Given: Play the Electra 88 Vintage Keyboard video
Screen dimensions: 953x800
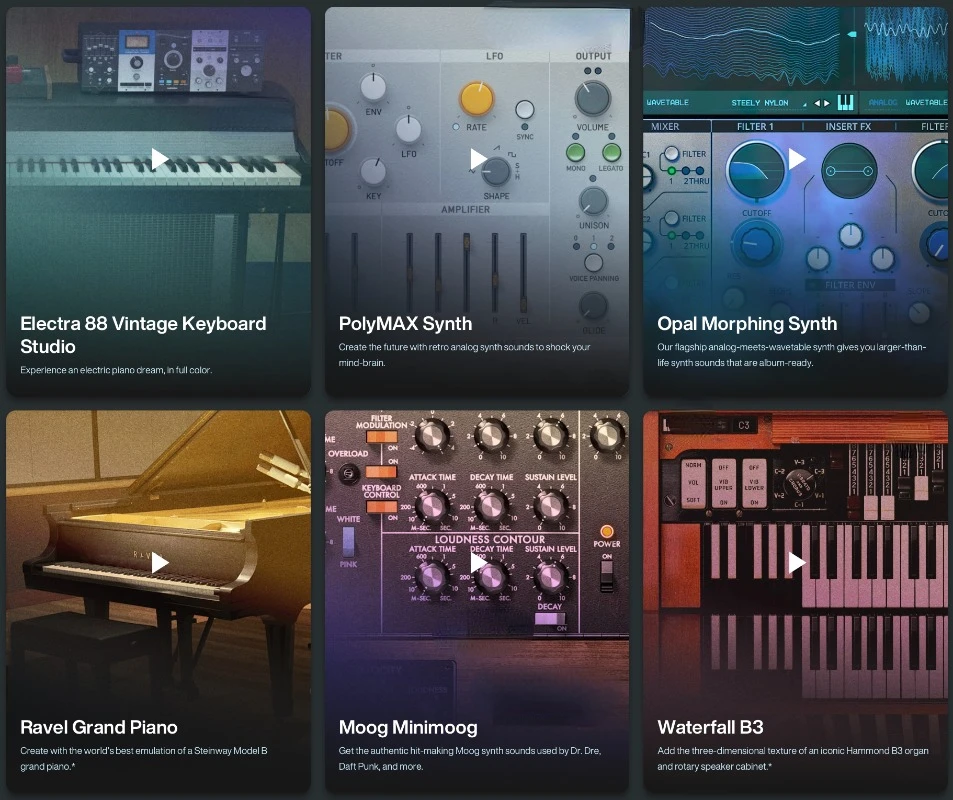Looking at the screenshot, I should [x=159, y=159].
